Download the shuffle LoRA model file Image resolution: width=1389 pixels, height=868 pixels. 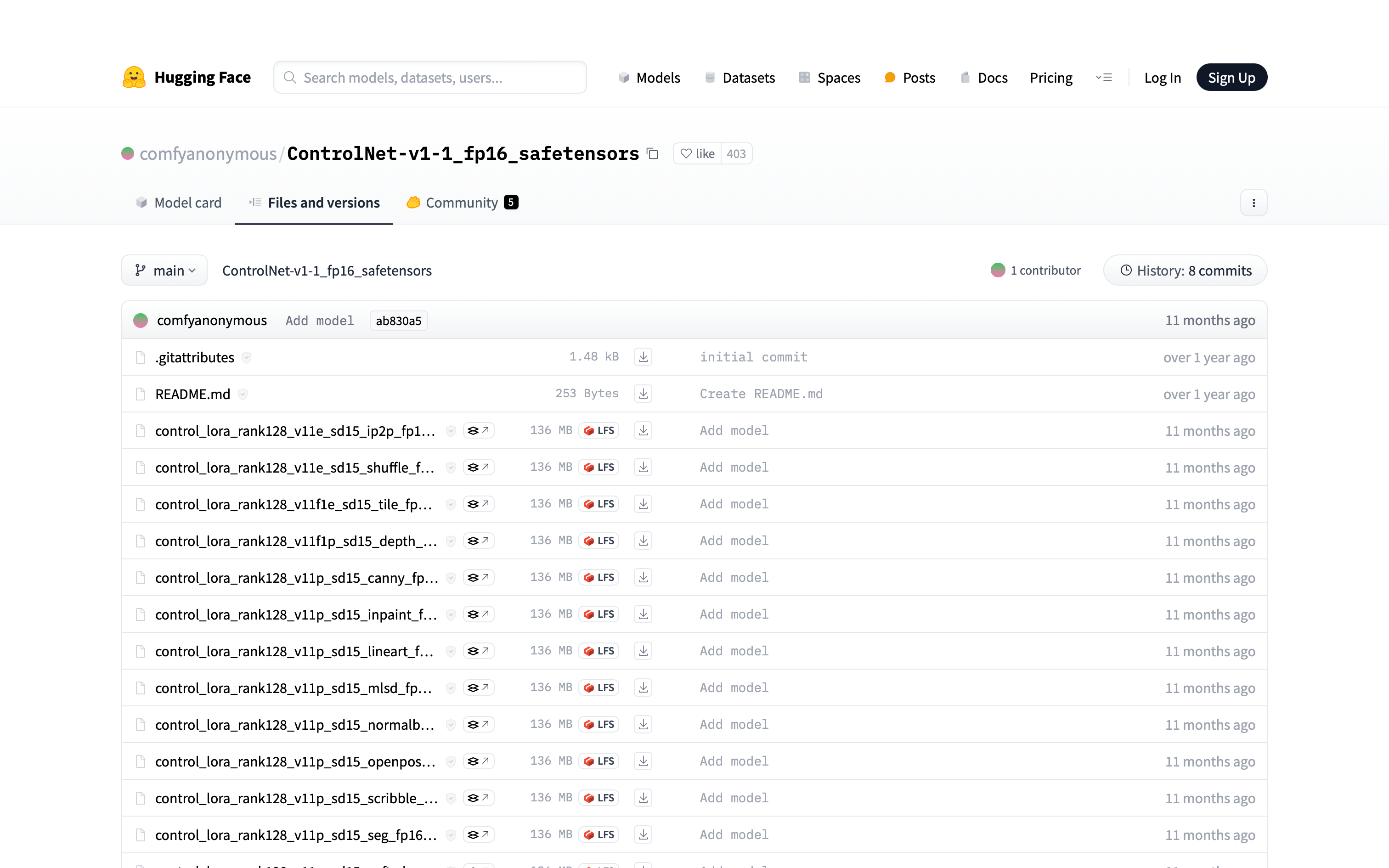(x=643, y=468)
